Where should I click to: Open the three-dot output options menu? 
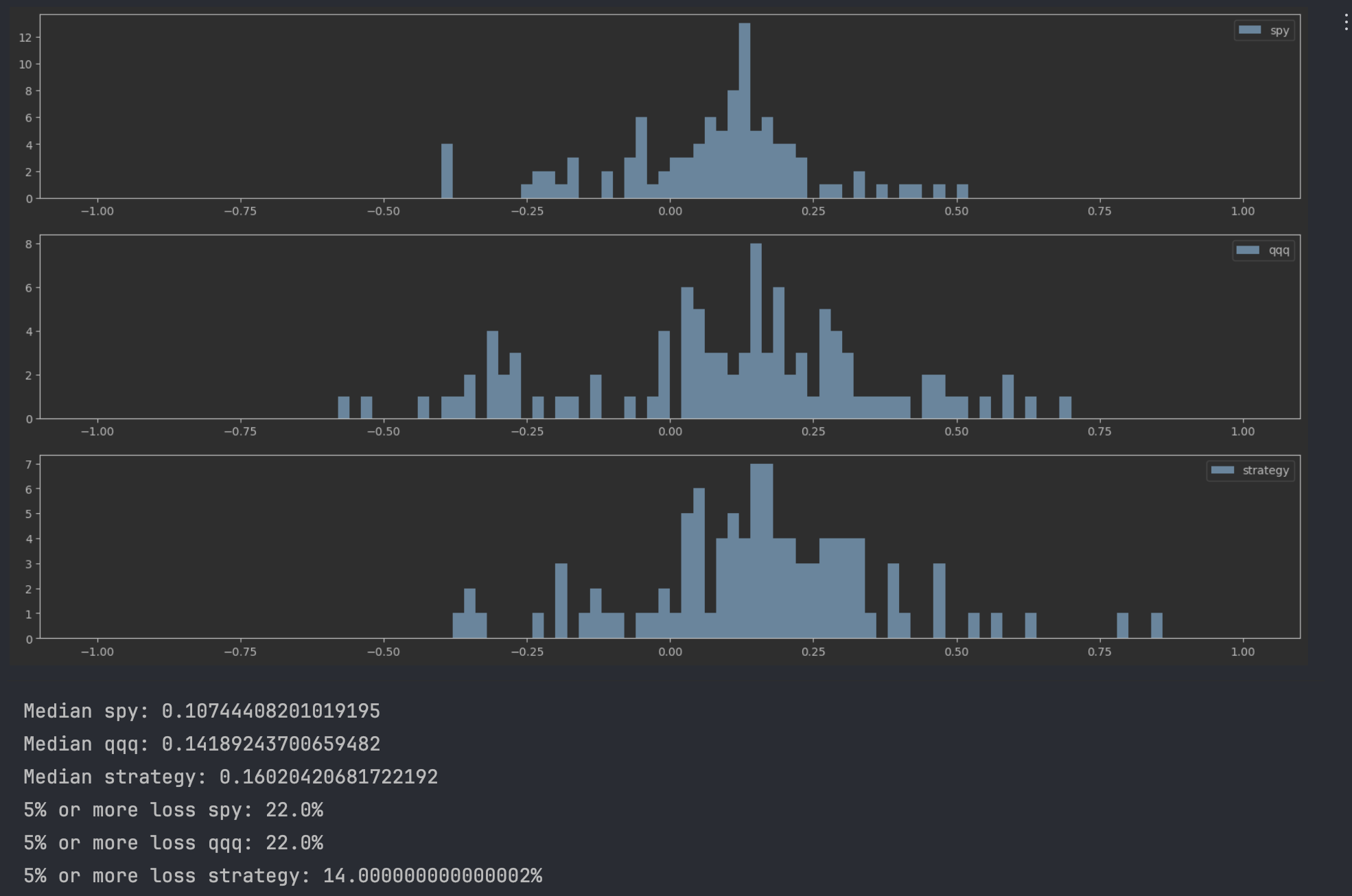pos(1345,23)
